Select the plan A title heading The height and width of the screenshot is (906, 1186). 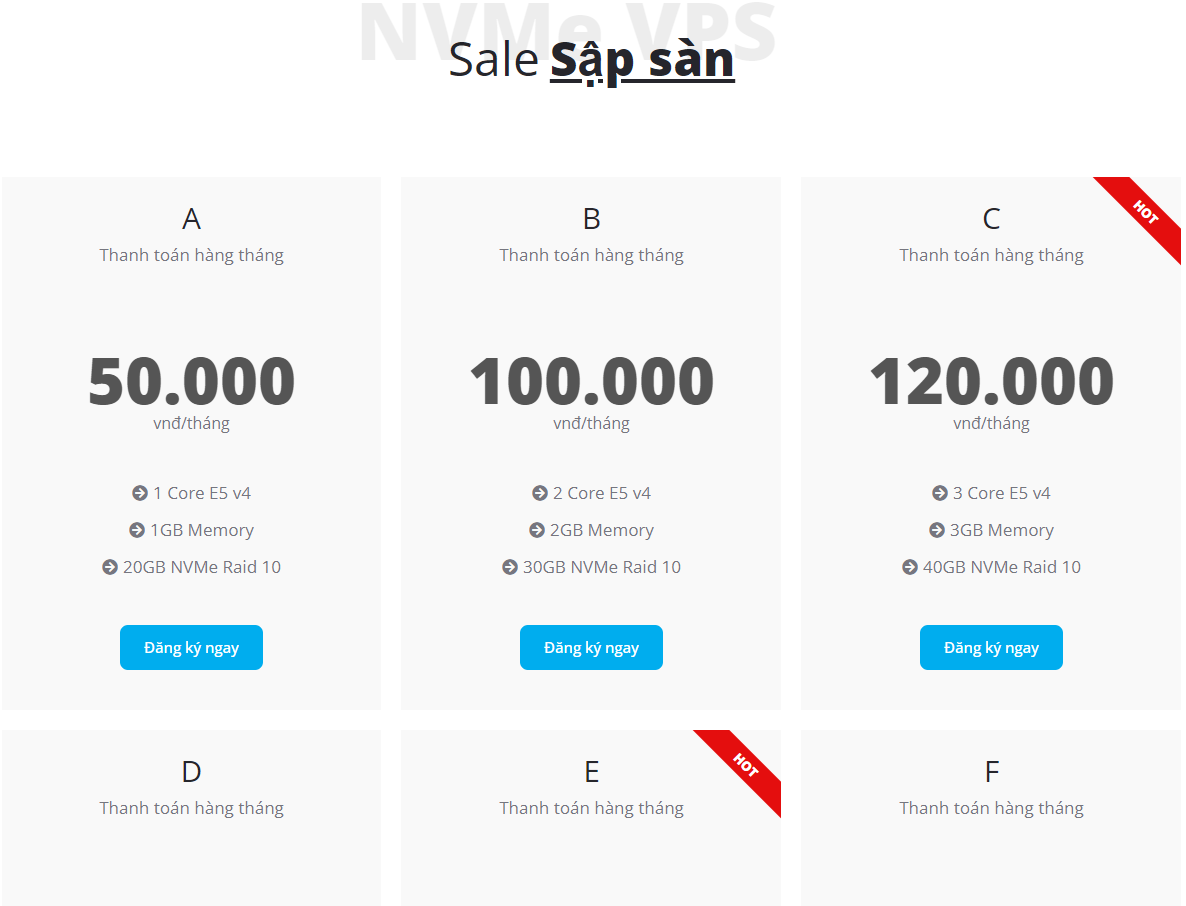point(191,218)
